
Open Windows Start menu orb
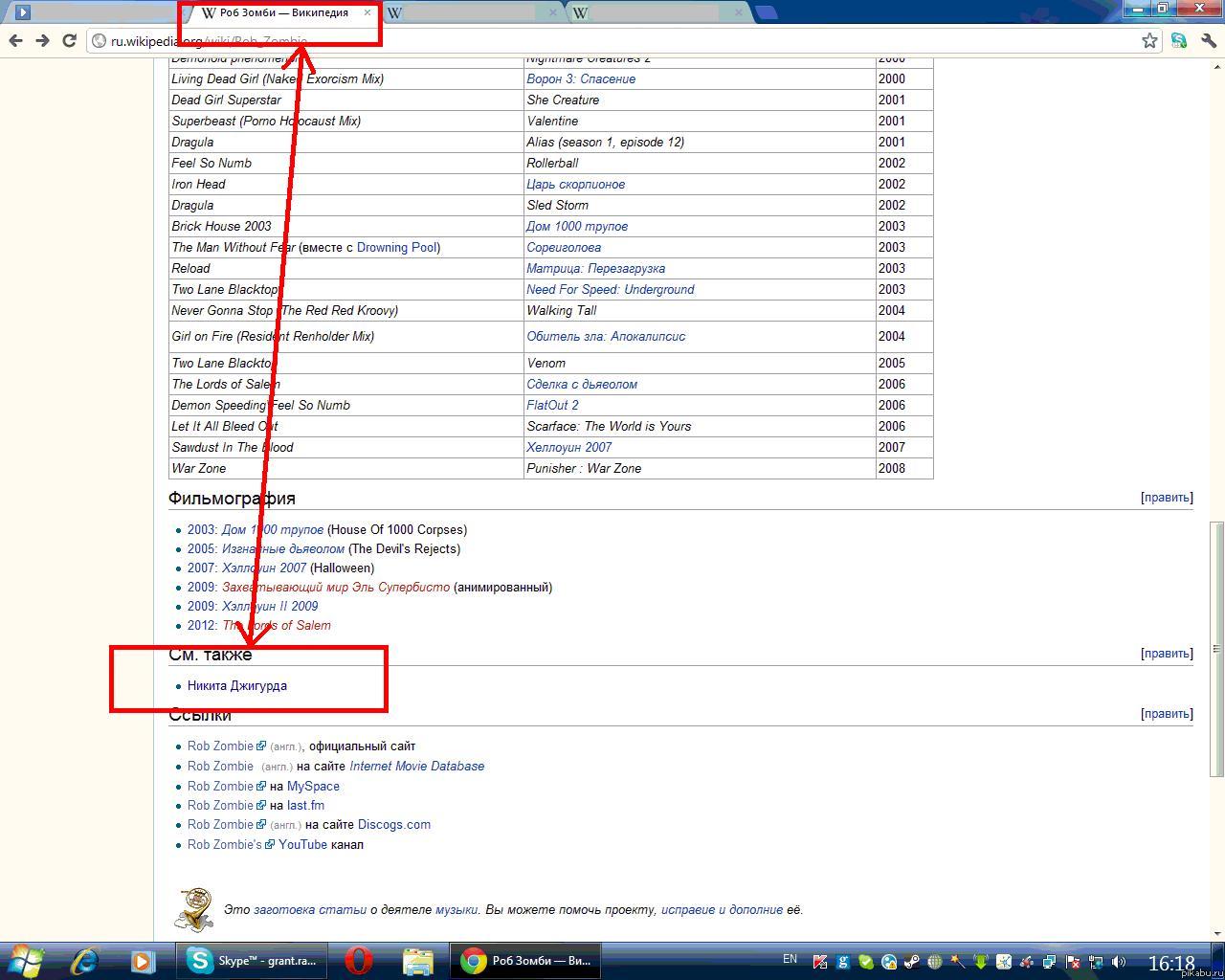[25, 959]
